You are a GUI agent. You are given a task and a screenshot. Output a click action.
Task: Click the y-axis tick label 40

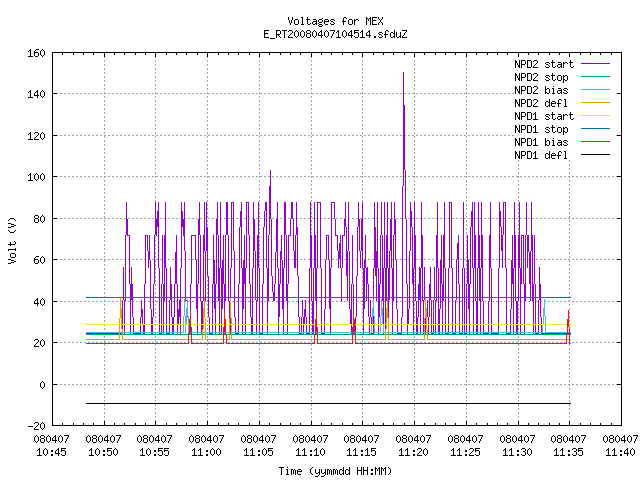[x=39, y=302]
